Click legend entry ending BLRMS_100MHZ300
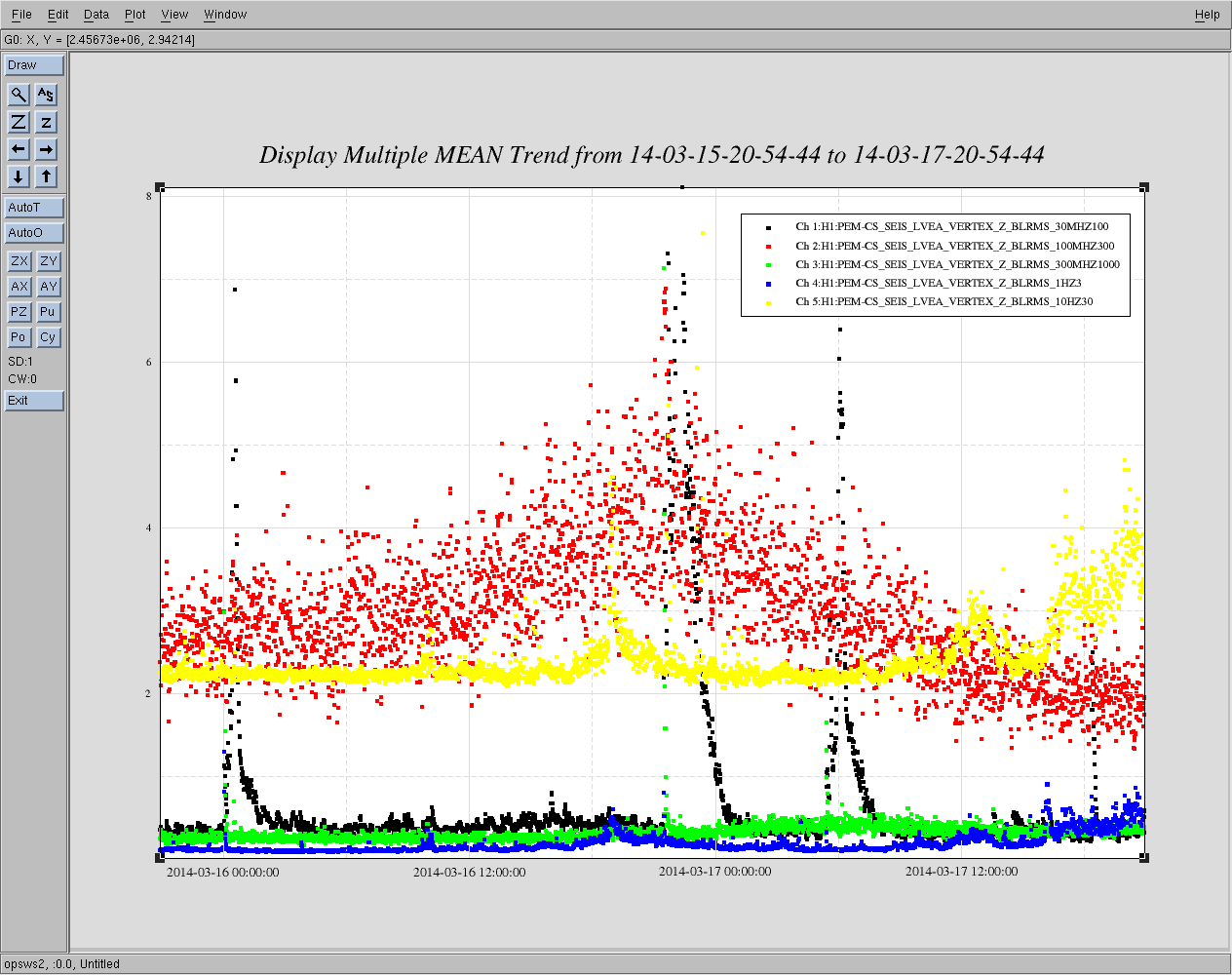 954,246
